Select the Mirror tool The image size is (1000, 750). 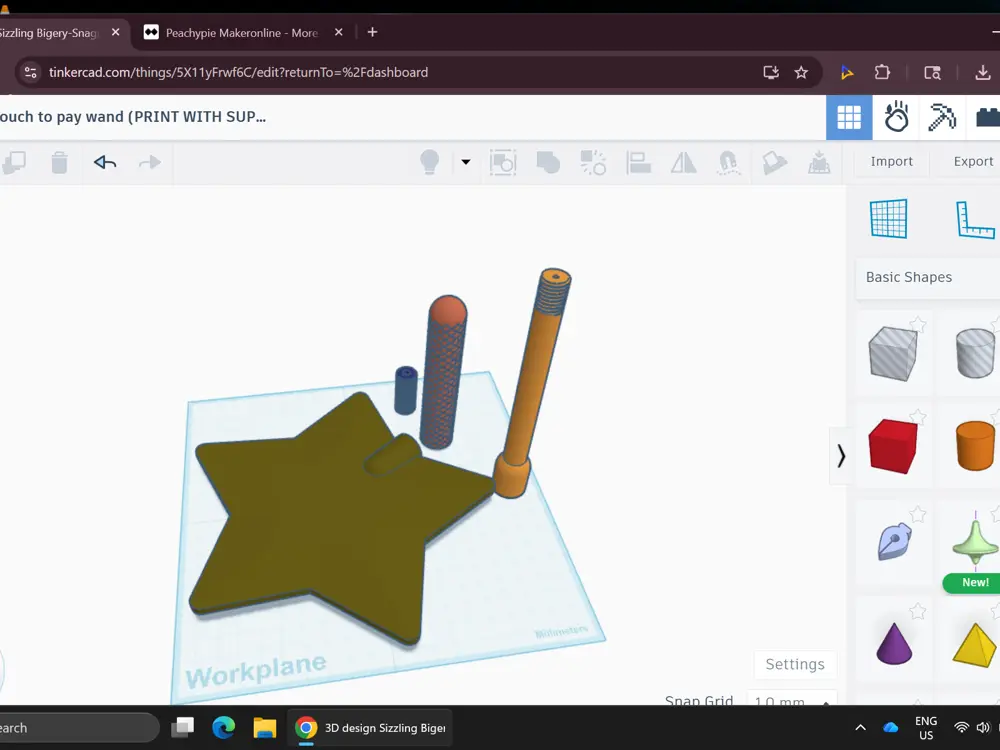click(x=684, y=163)
